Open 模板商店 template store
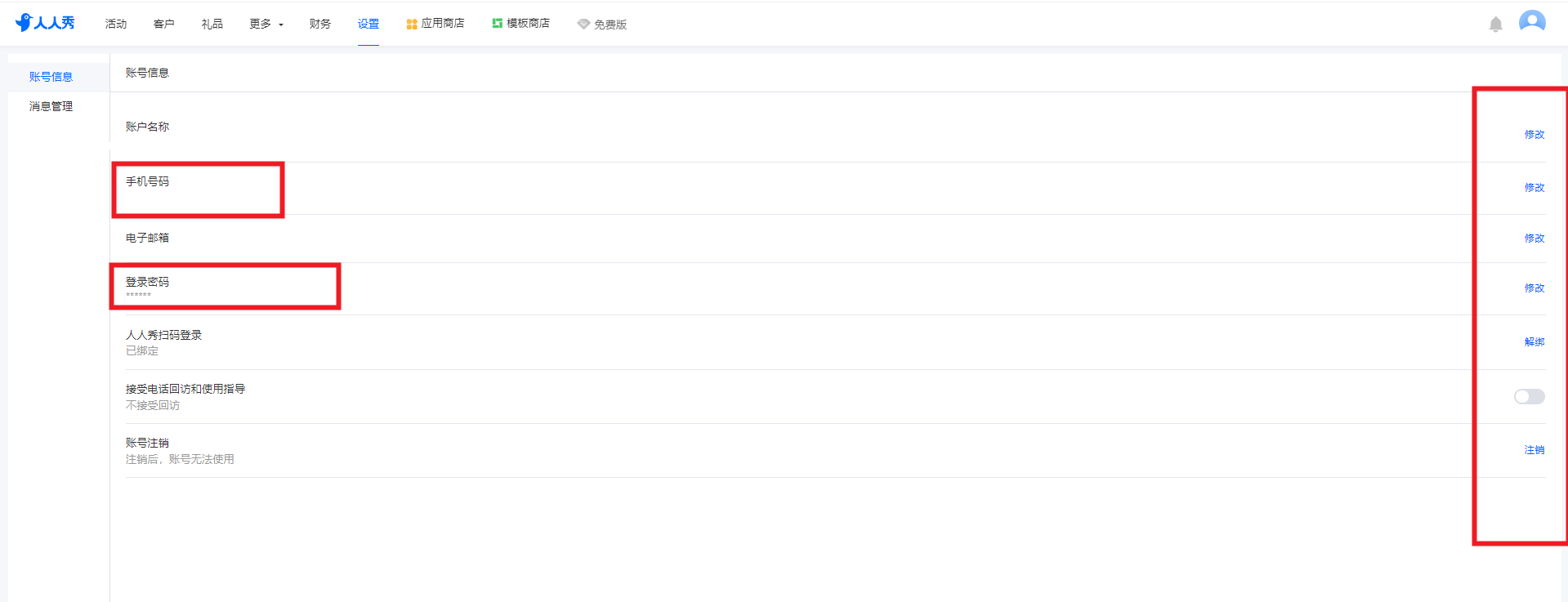Image resolution: width=1568 pixels, height=602 pixels. [520, 24]
